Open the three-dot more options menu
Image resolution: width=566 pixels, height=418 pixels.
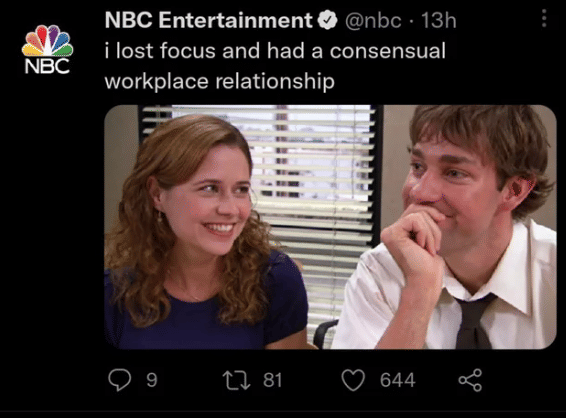[x=544, y=18]
